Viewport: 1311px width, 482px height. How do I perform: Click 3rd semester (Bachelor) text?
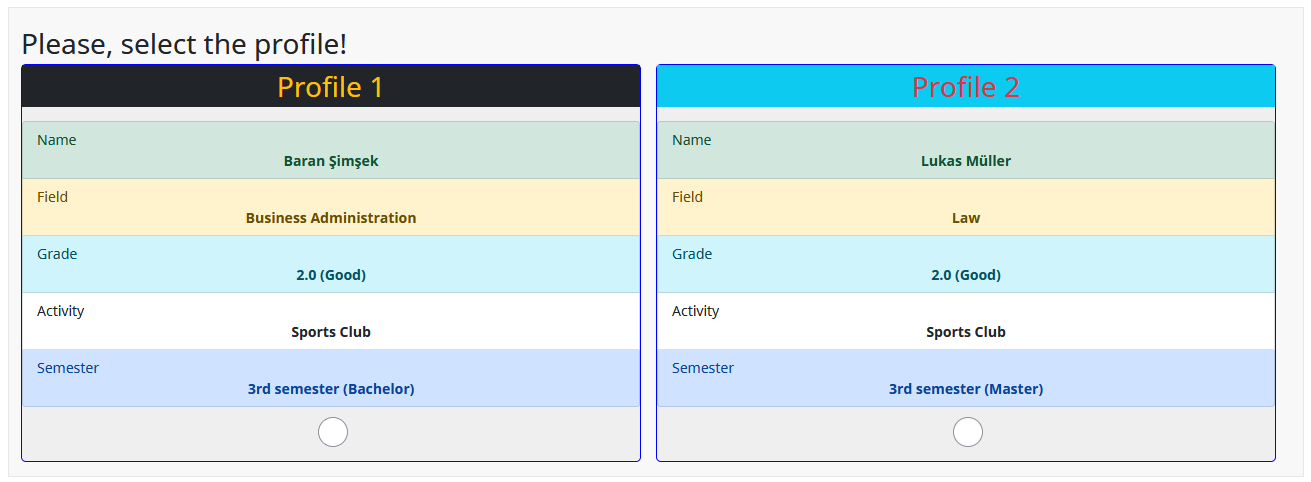point(331,389)
